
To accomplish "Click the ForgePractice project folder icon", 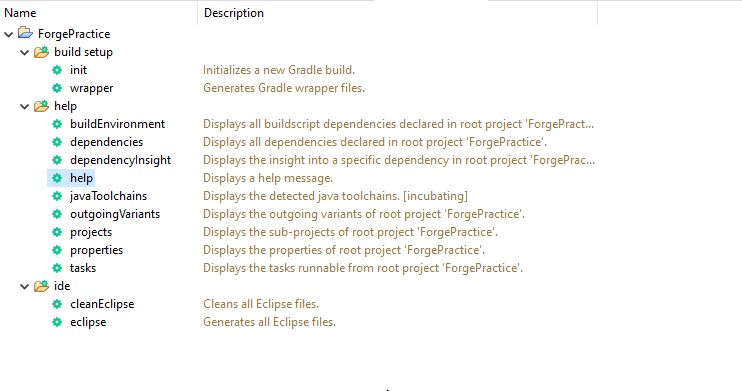I will pyautogui.click(x=25, y=34).
